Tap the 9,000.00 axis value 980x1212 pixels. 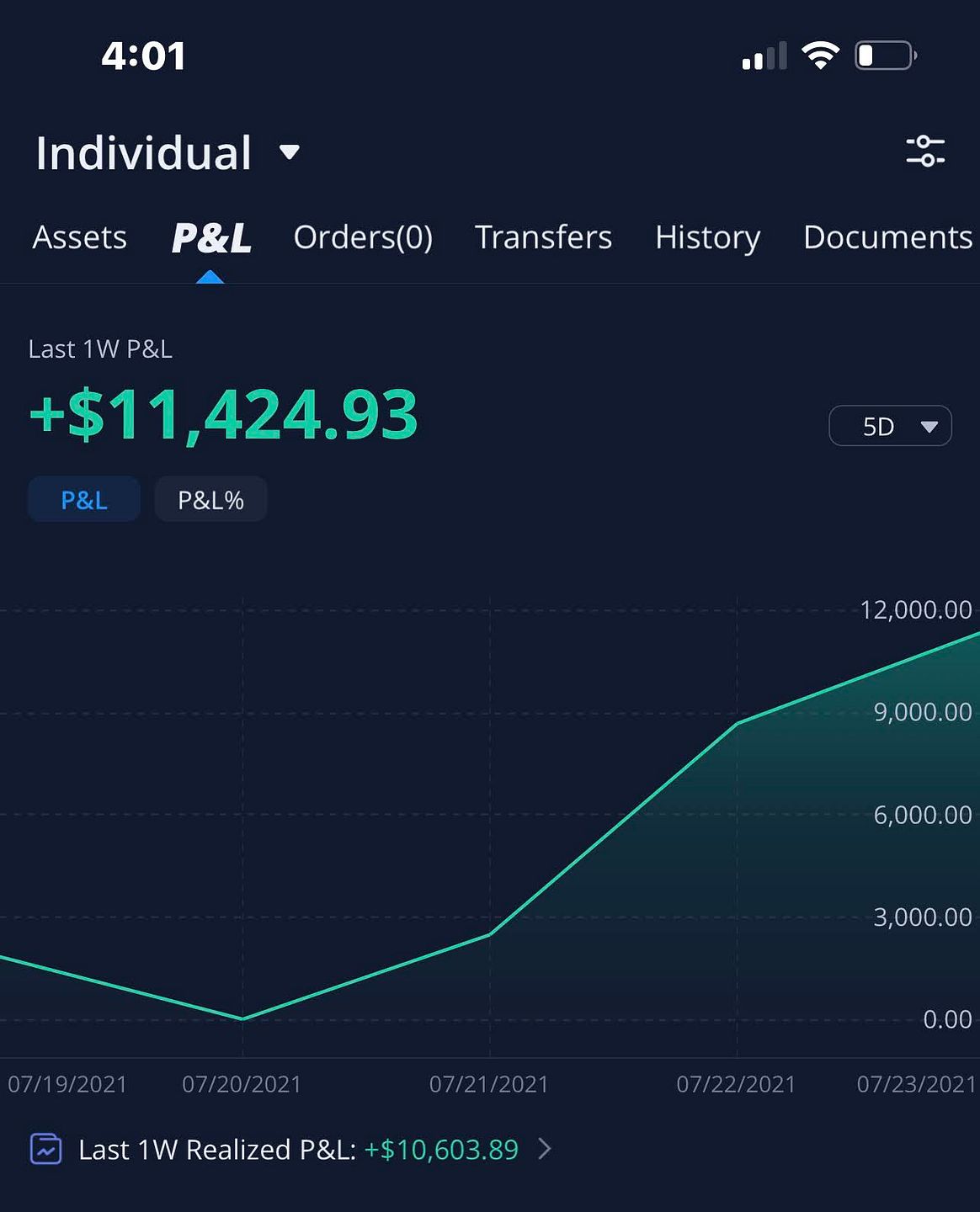923,713
